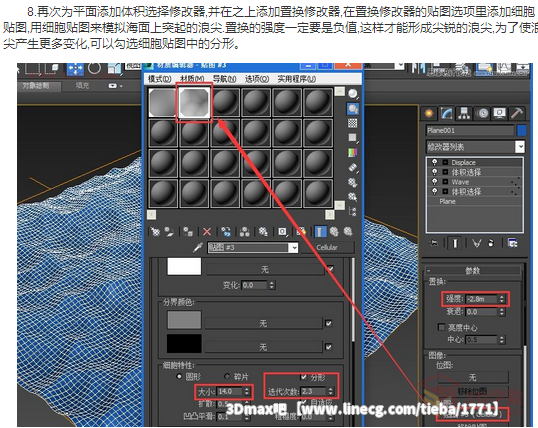Toggle Displace modifier light bulb
Viewport: 538px width, 428px height.
click(x=434, y=162)
